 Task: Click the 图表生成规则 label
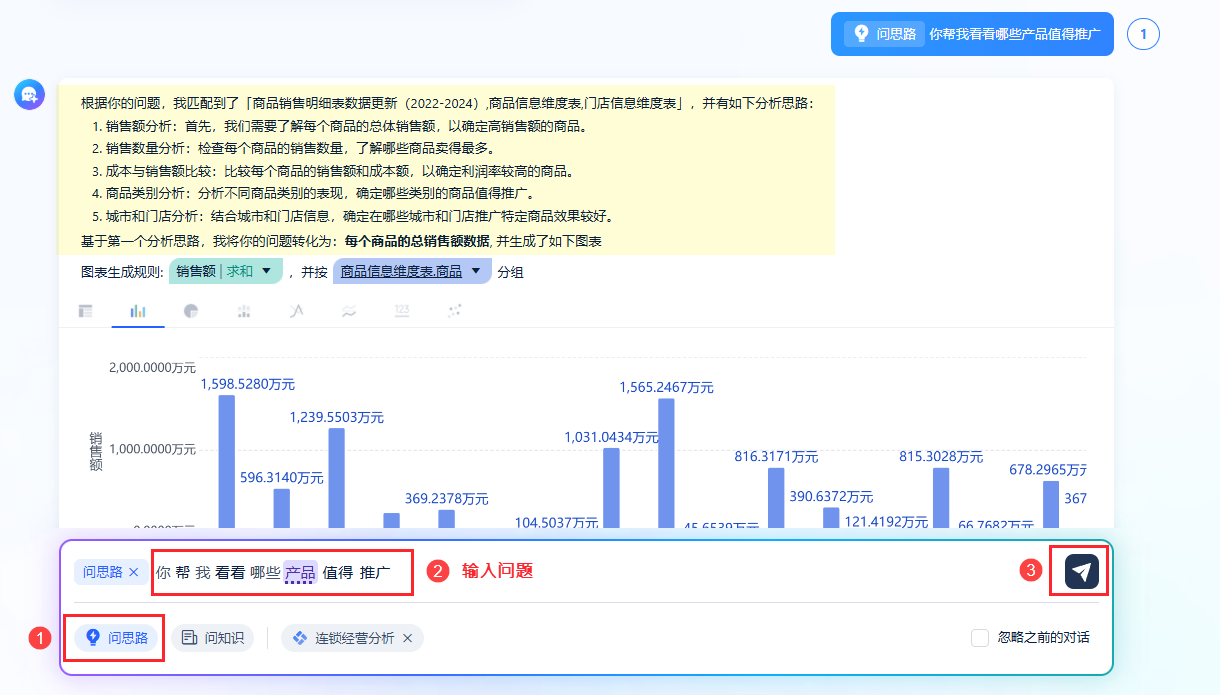pos(122,271)
